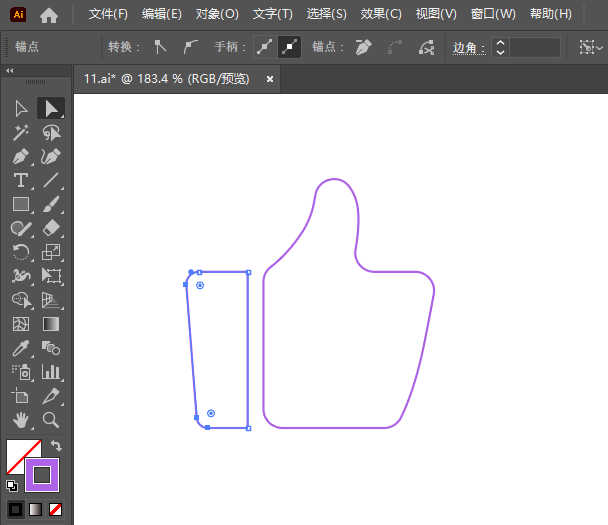Select the Rotate tool
608x525 pixels.
click(21, 252)
